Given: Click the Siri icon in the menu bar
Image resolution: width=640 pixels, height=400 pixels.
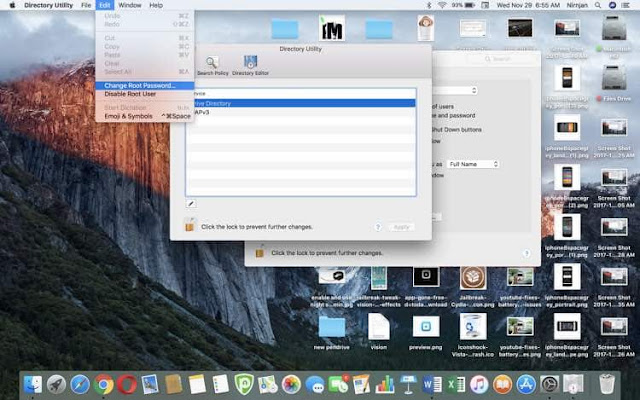Looking at the screenshot, I should point(612,5).
